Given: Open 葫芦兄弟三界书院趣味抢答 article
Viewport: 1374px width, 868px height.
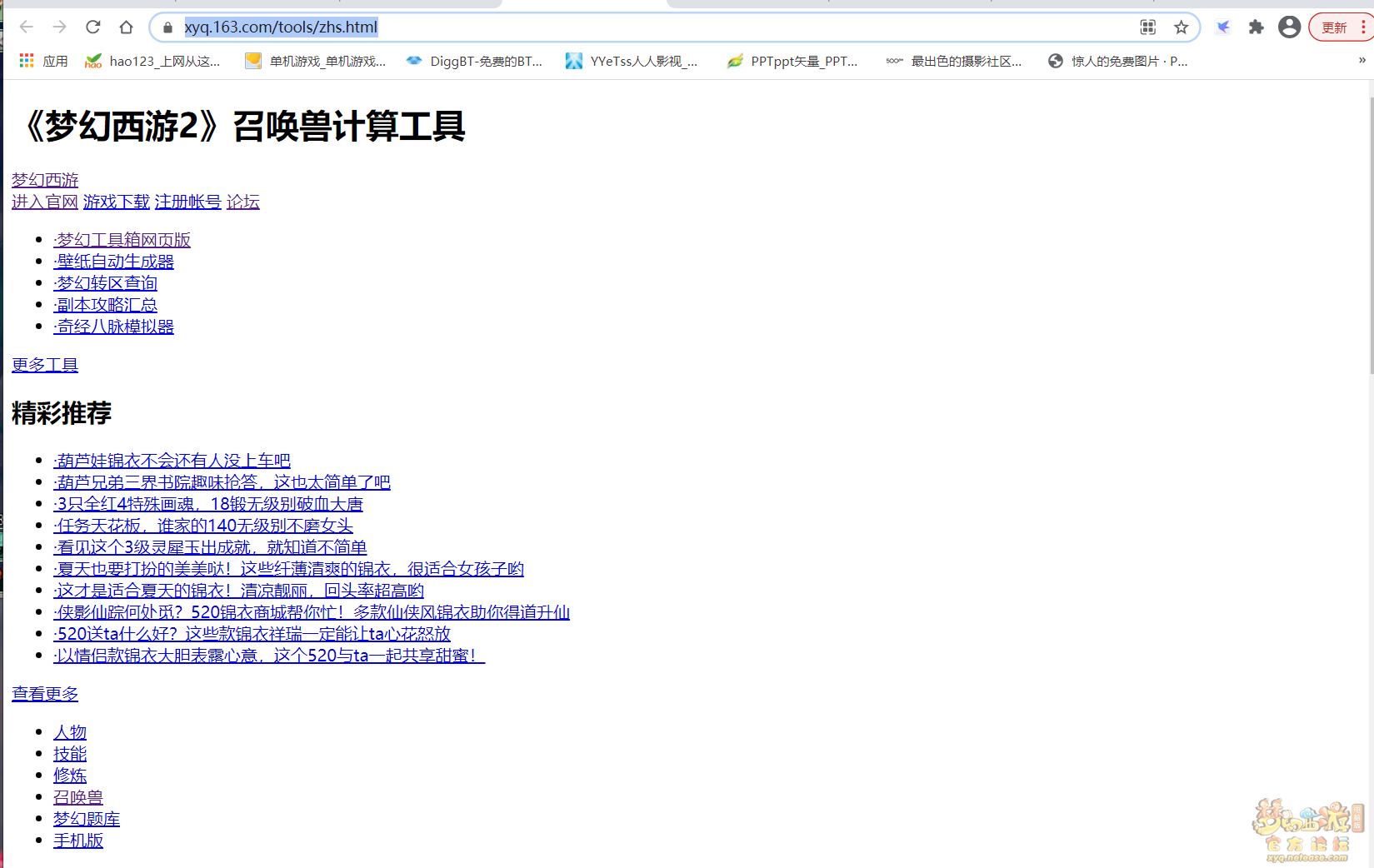Looking at the screenshot, I should tap(222, 482).
